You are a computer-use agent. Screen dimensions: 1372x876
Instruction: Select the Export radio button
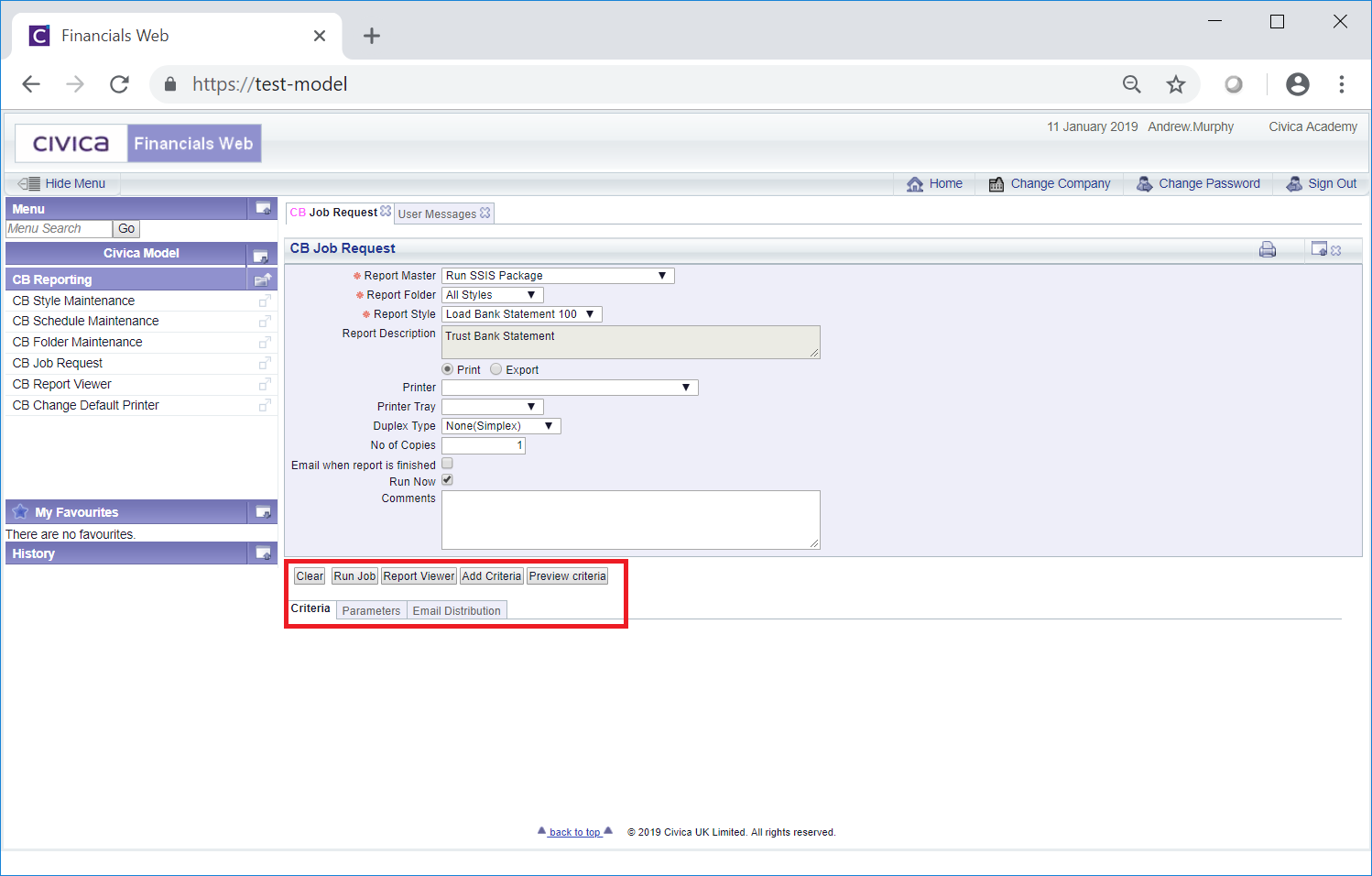coord(496,369)
